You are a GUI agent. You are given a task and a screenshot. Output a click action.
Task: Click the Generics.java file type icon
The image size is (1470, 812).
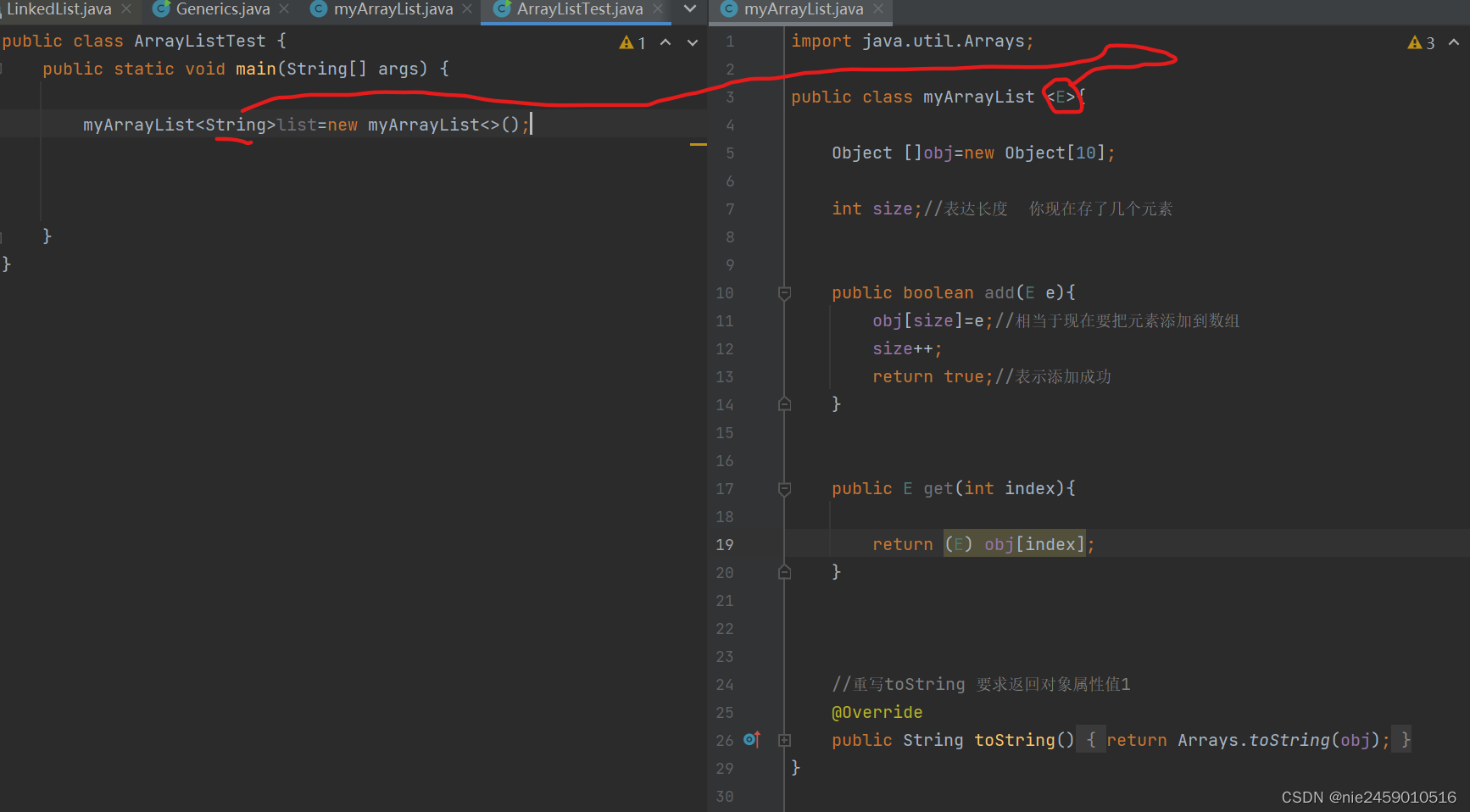coord(161,9)
